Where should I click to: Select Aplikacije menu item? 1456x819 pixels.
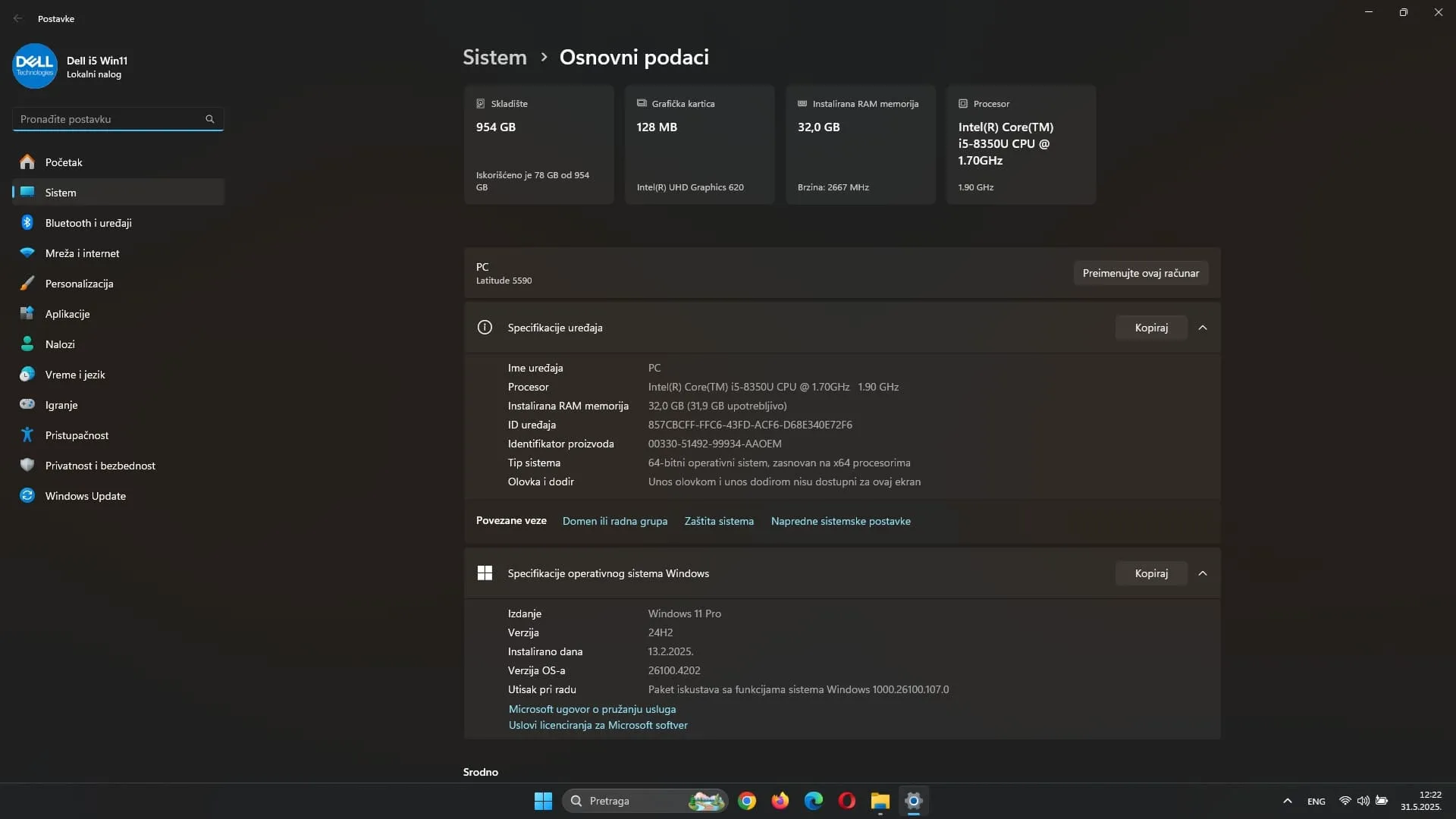pyautogui.click(x=118, y=314)
